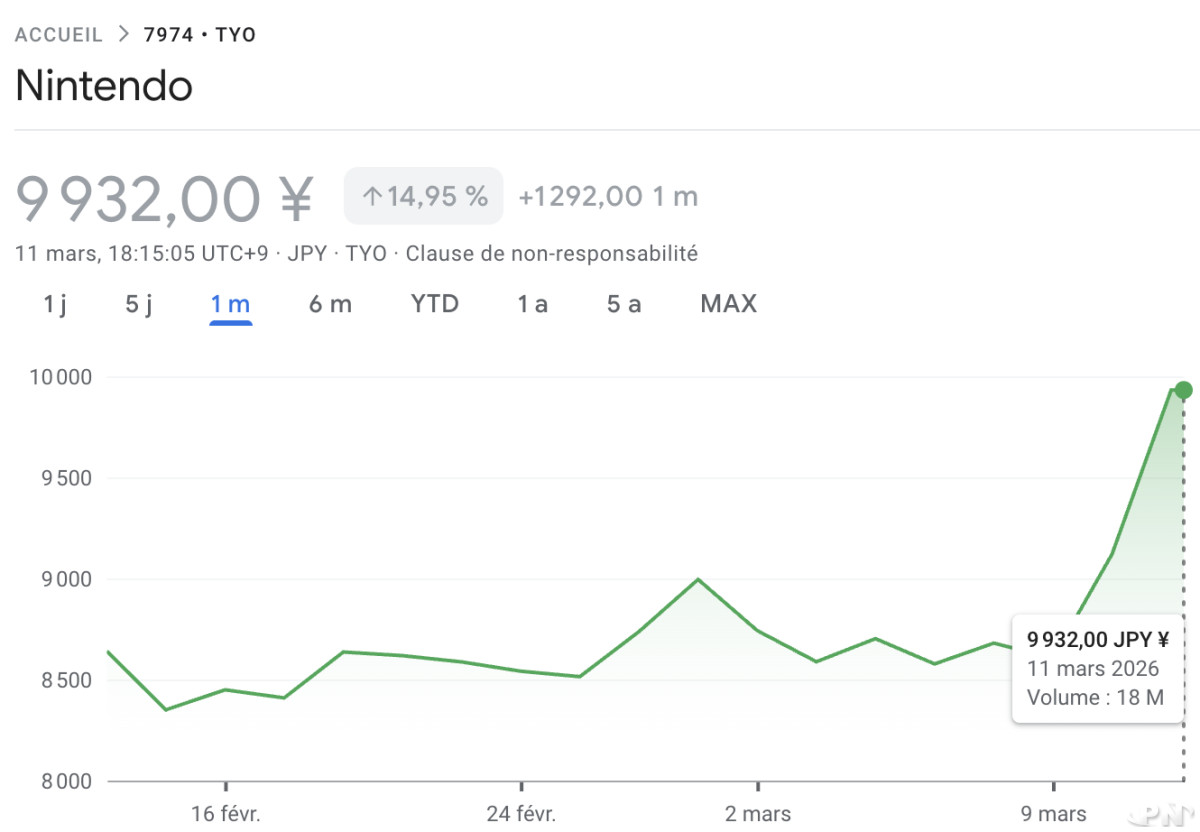Click the Nintendo page heading
This screenshot has width=1200, height=832.
coord(104,87)
